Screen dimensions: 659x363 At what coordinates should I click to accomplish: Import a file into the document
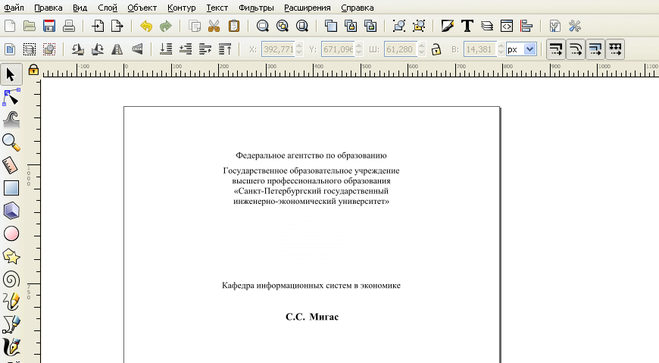pyautogui.click(x=98, y=26)
